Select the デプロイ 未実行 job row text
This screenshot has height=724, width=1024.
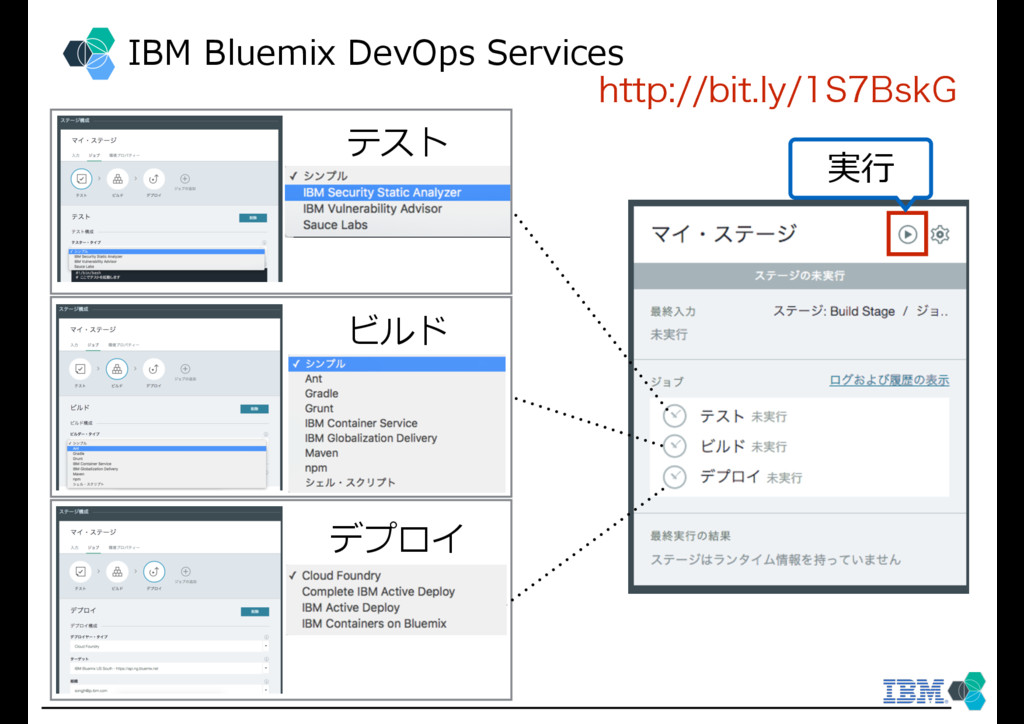pos(751,477)
